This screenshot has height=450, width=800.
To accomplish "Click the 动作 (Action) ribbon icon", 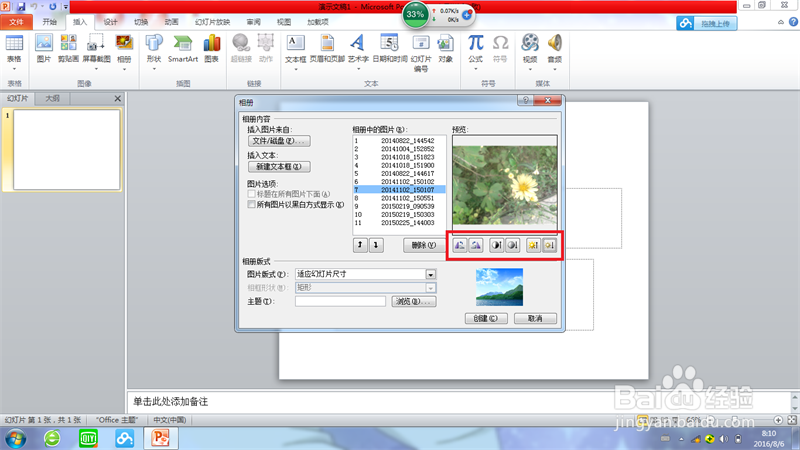I will click(266, 49).
